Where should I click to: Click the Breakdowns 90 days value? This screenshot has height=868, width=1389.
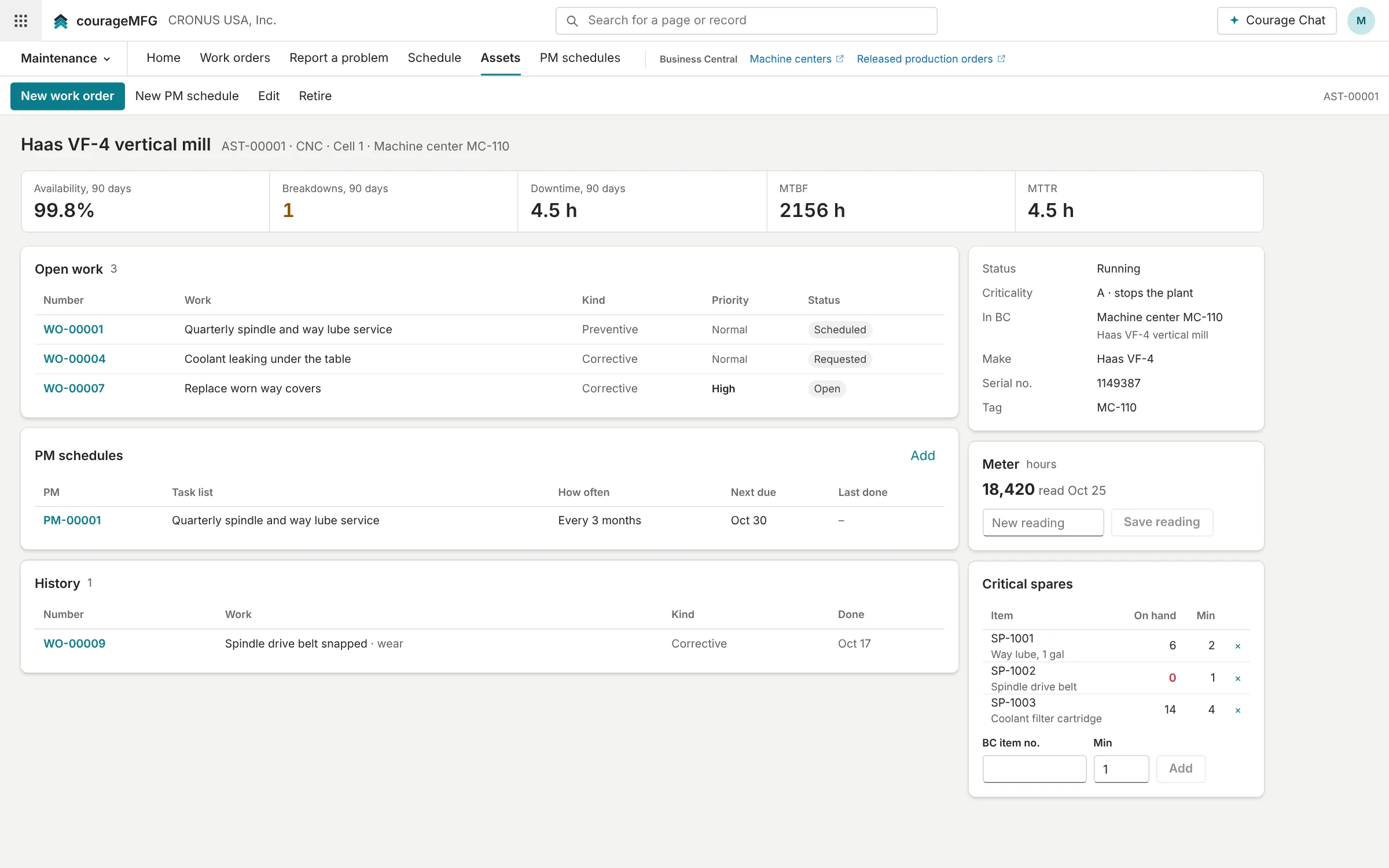pos(288,210)
